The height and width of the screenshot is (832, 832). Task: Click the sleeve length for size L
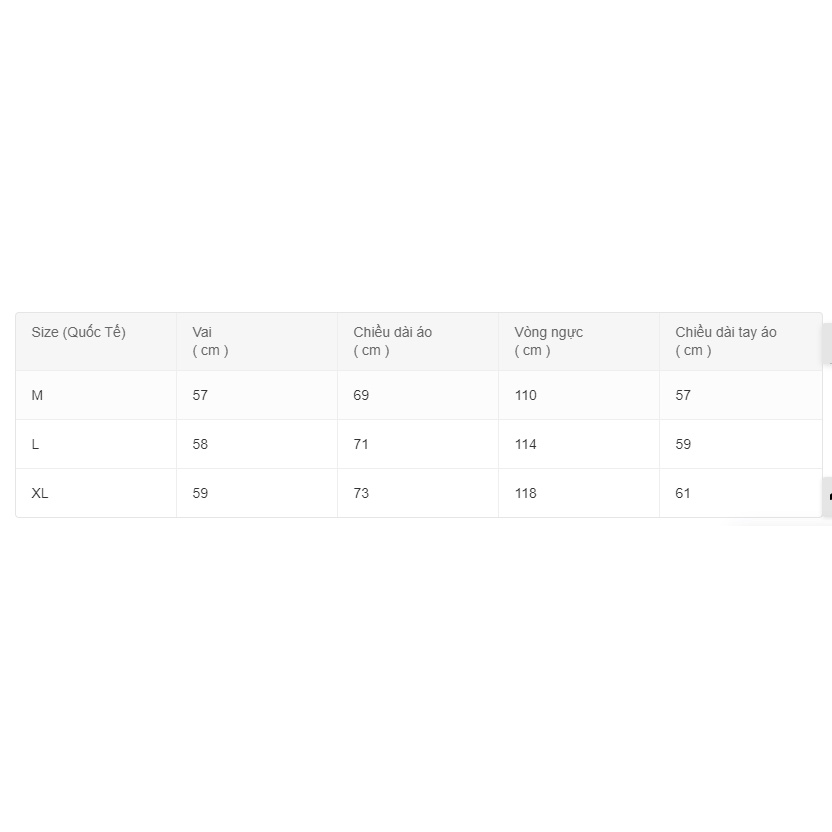point(683,444)
